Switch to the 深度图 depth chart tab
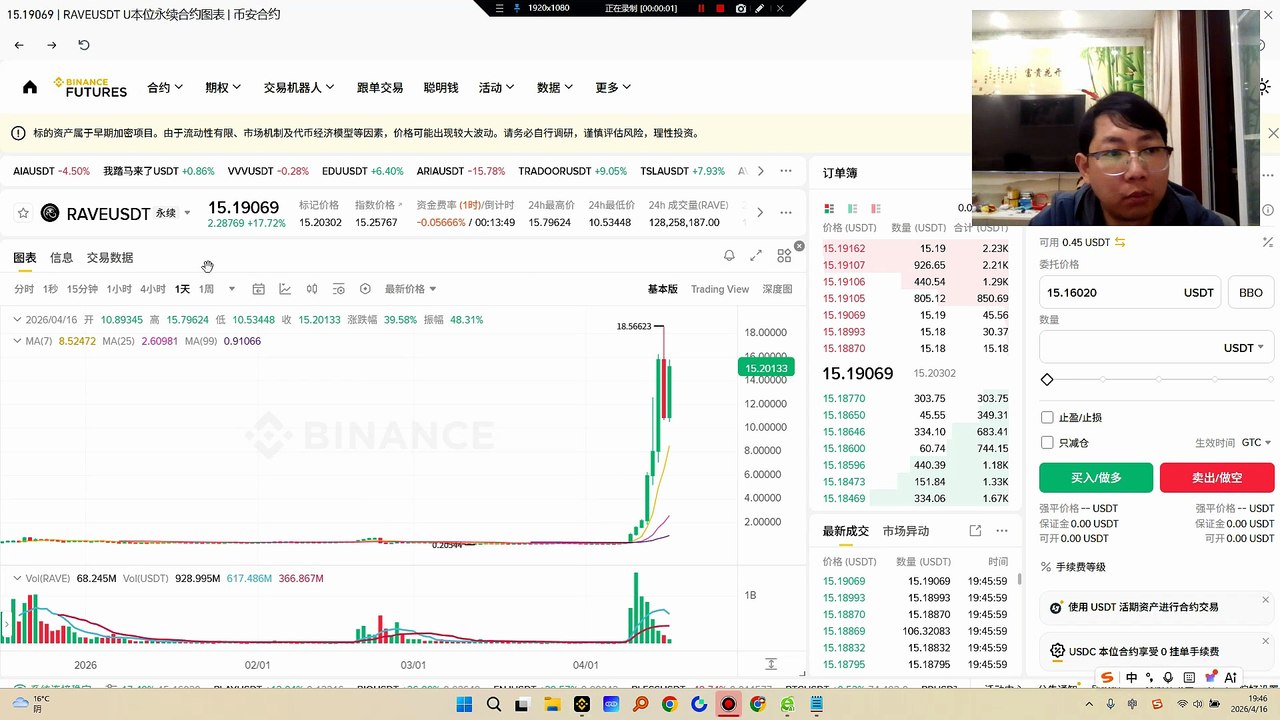Viewport: 1280px width, 720px height. point(777,289)
